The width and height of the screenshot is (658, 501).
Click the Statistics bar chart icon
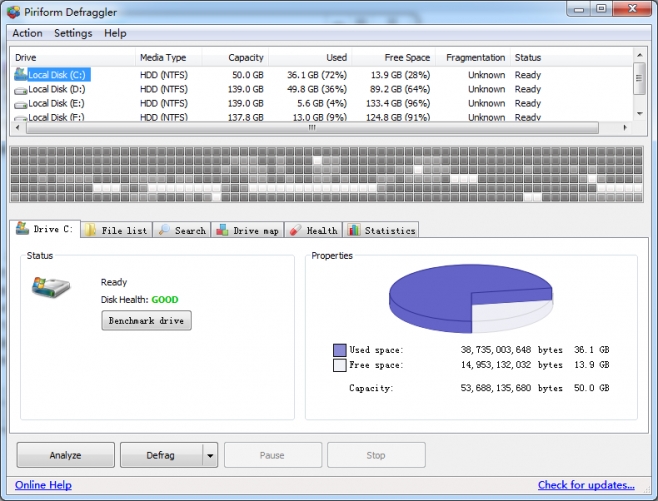click(354, 230)
